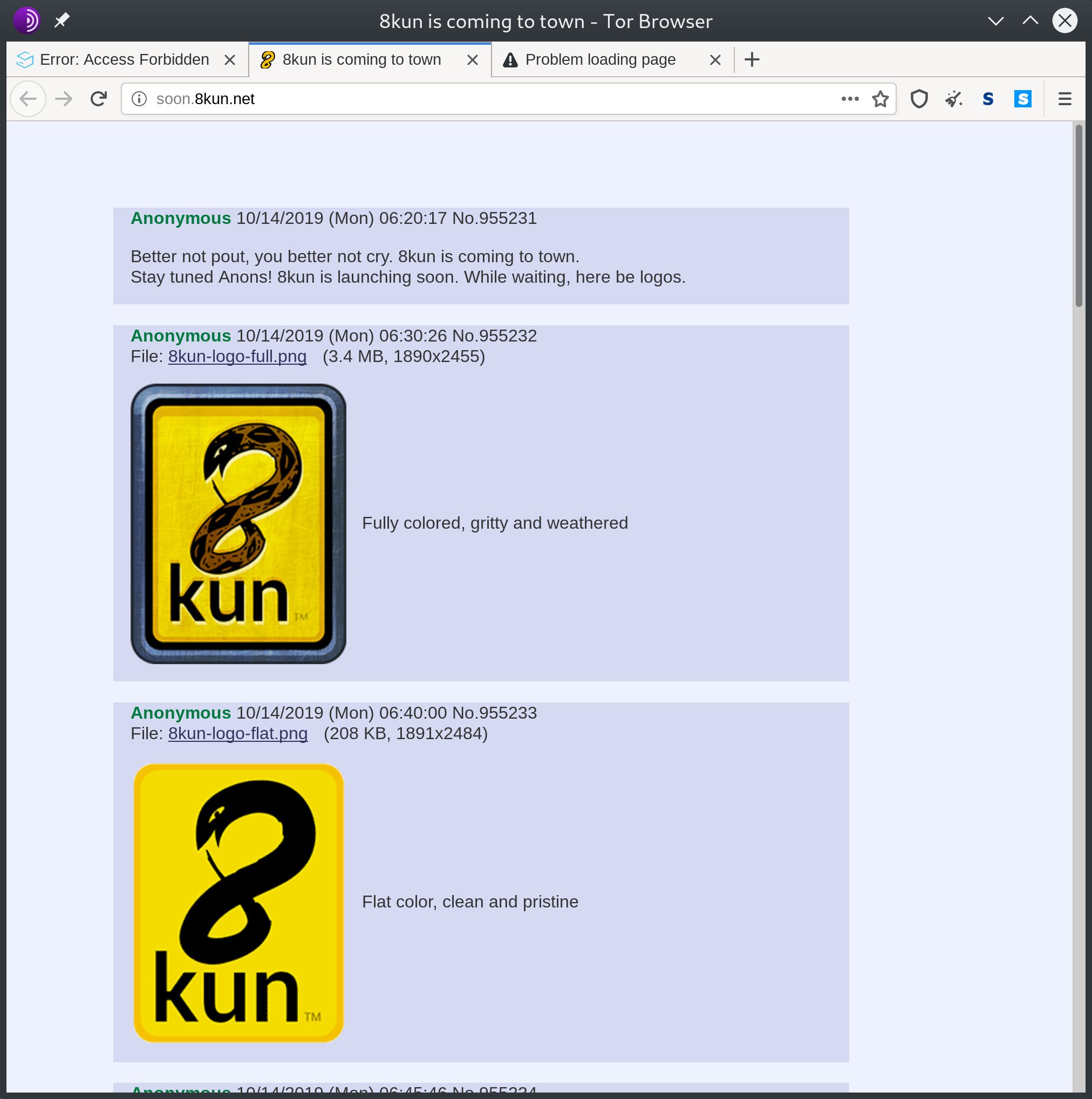
Task: Open the hamburger application menu
Action: pos(1064,99)
